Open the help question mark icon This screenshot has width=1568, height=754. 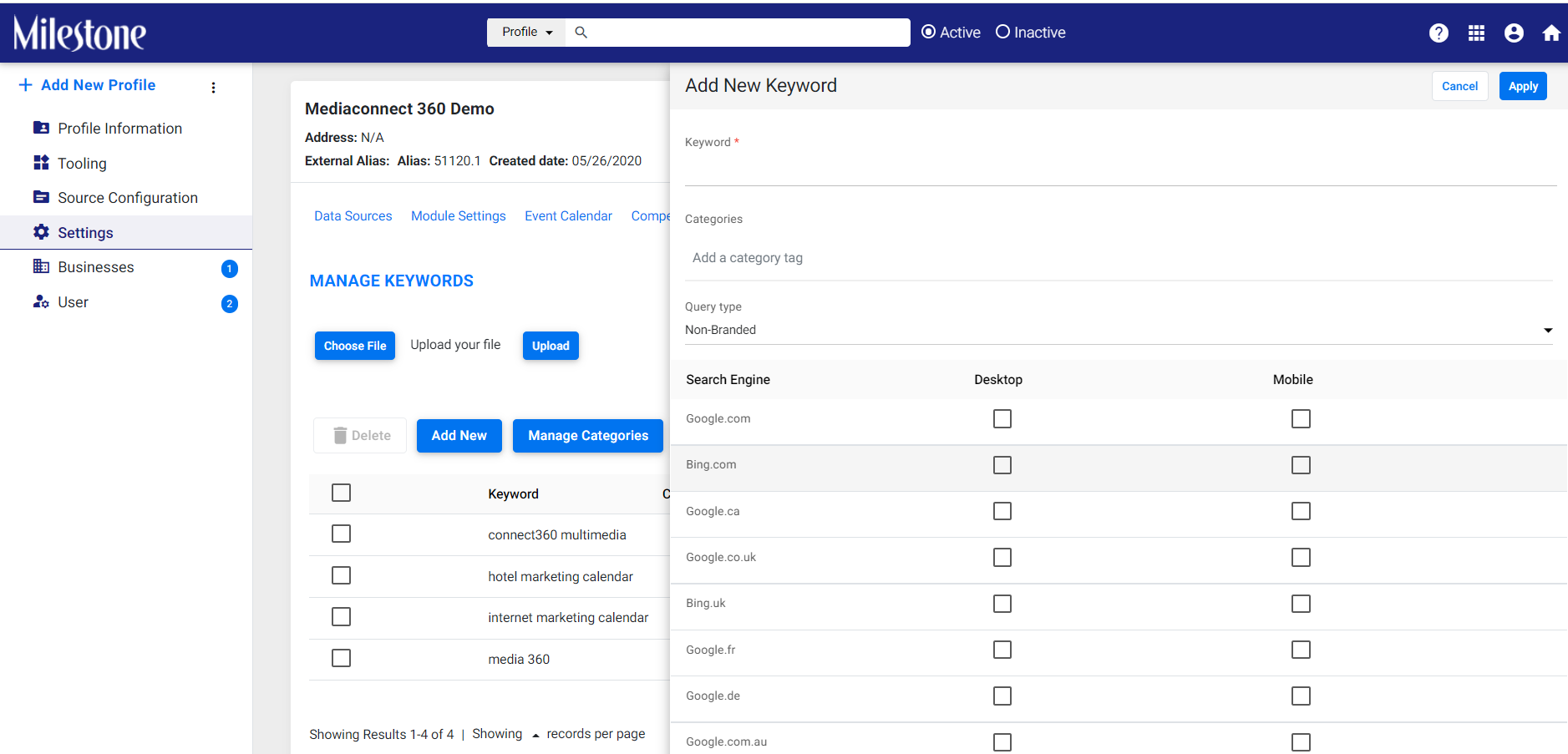1439,33
